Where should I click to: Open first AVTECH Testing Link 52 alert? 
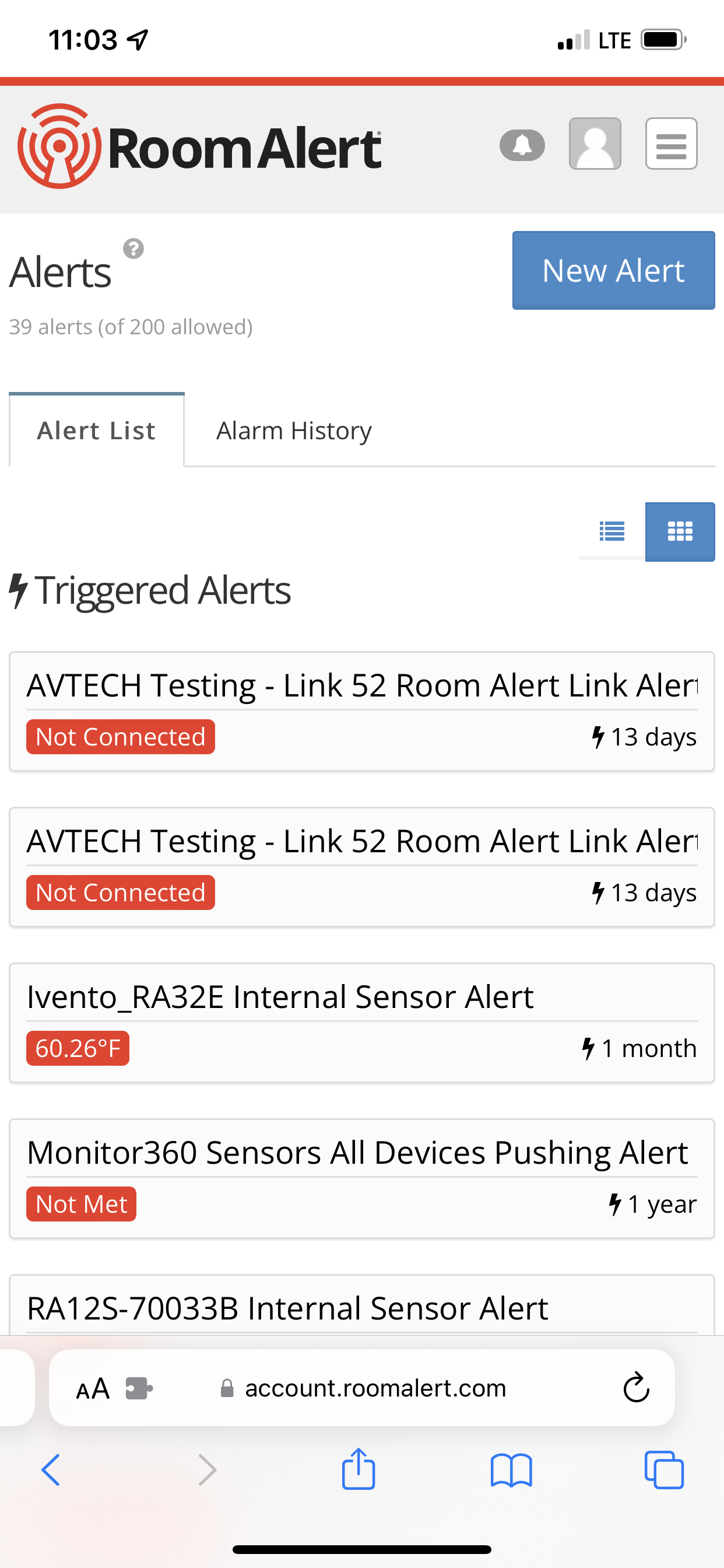click(361, 686)
